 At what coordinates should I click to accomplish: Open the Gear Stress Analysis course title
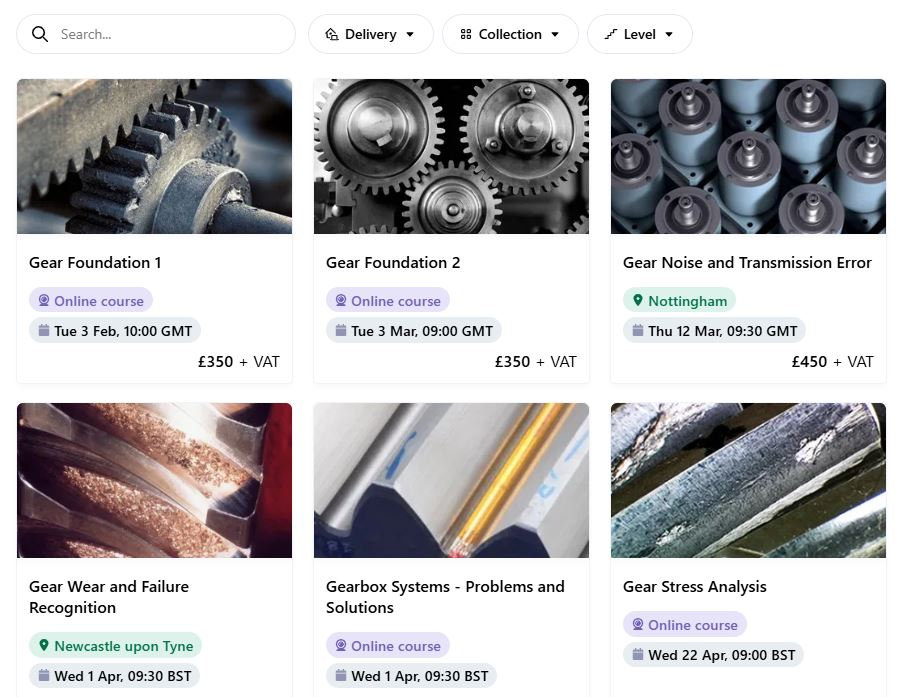pyautogui.click(x=695, y=587)
